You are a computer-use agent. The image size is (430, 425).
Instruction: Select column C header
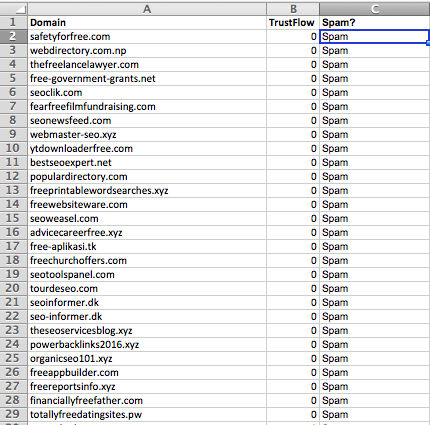(x=375, y=9)
